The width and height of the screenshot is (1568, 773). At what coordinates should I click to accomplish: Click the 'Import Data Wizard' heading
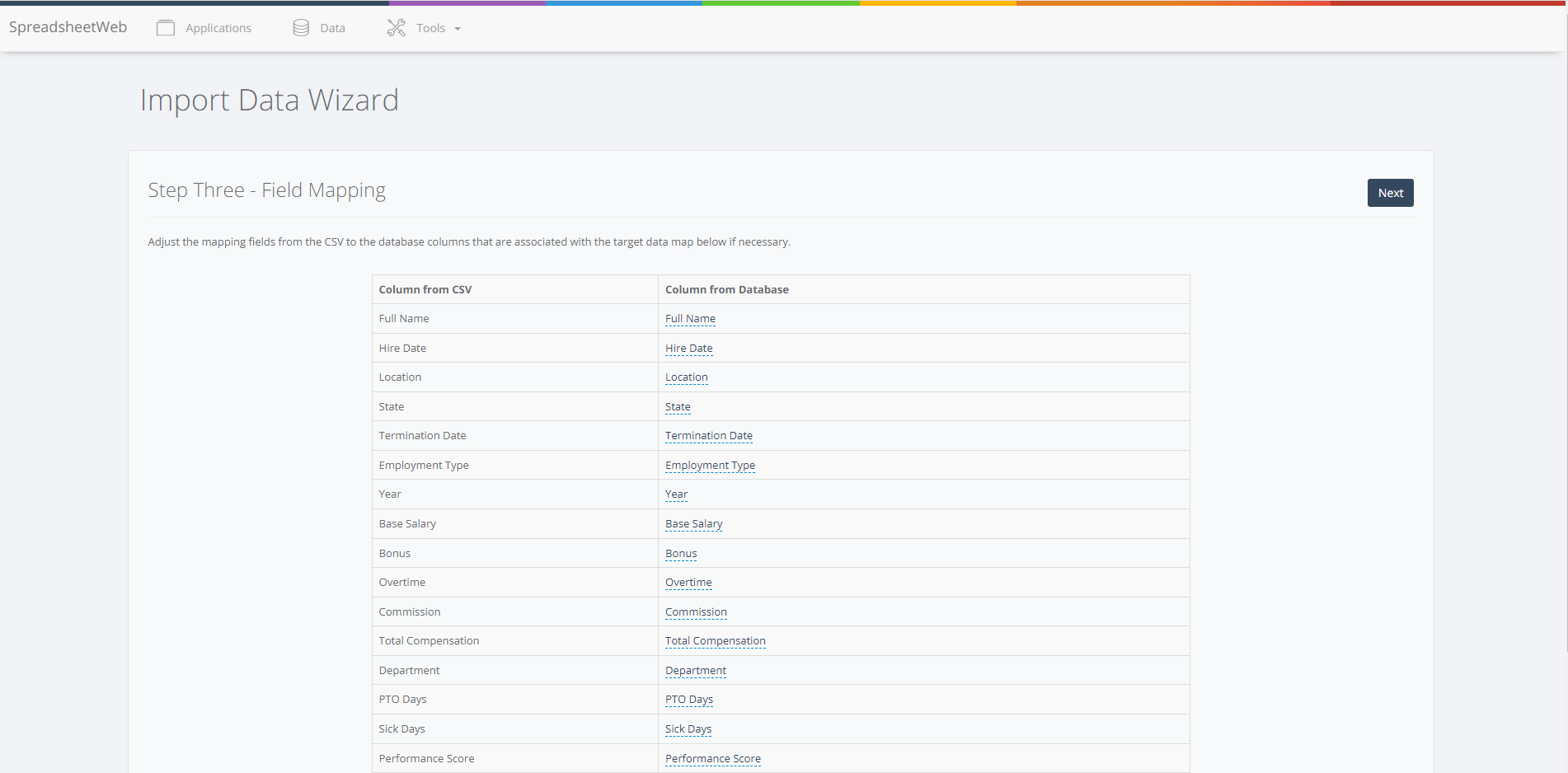(270, 101)
